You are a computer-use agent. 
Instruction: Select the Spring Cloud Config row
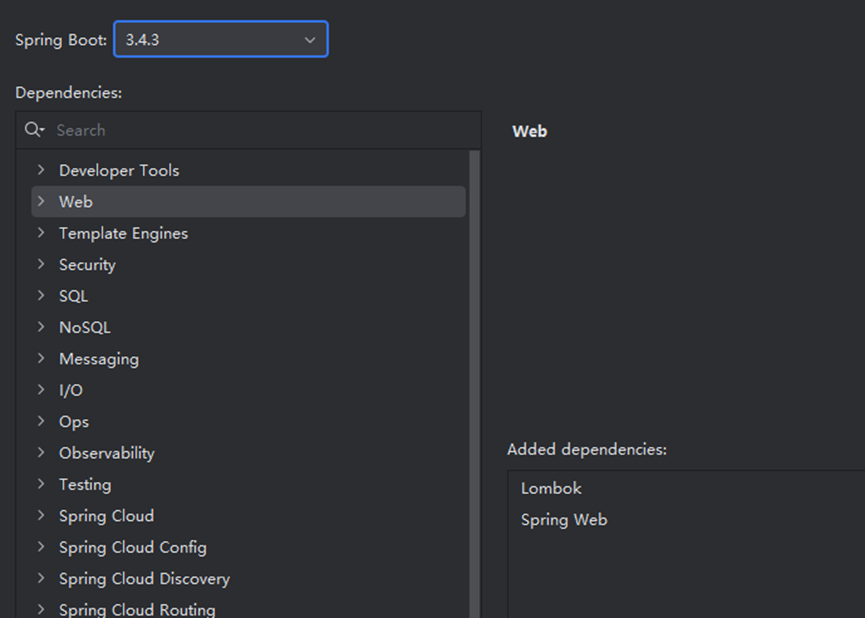tap(248, 547)
